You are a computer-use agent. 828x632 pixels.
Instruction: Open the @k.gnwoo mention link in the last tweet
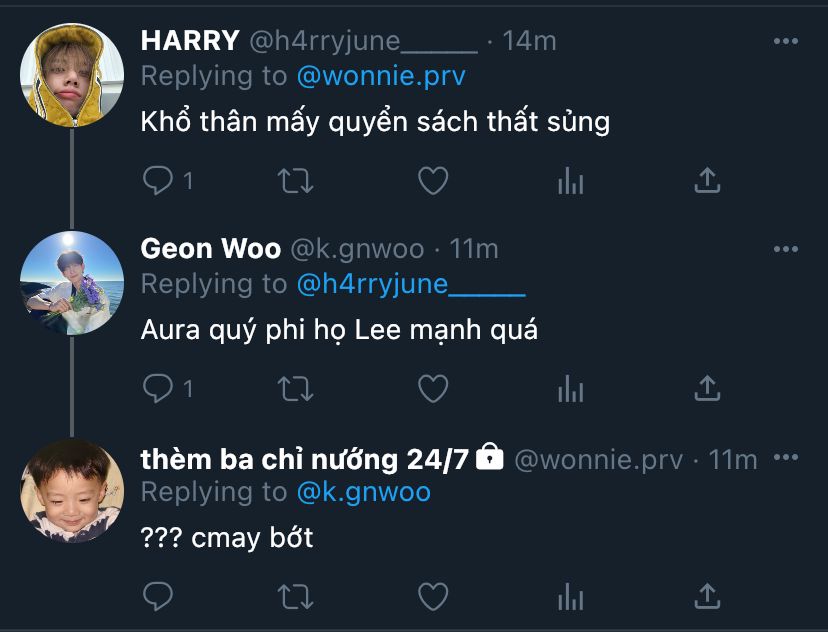[364, 492]
